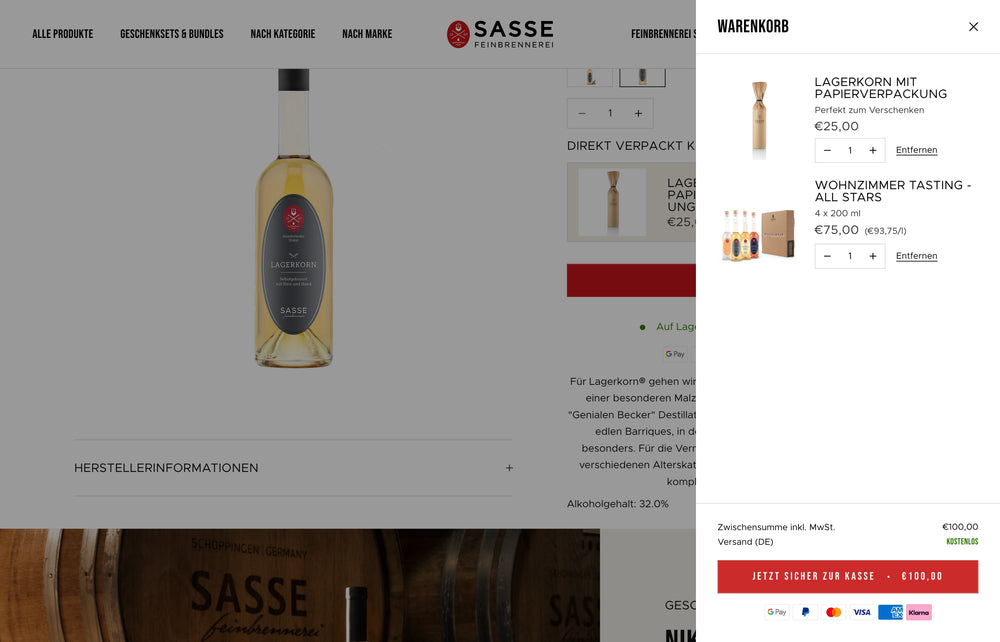Decrease Lagerkorn mit Papierverpackung quantity in cart
The image size is (1000, 642).
(827, 150)
